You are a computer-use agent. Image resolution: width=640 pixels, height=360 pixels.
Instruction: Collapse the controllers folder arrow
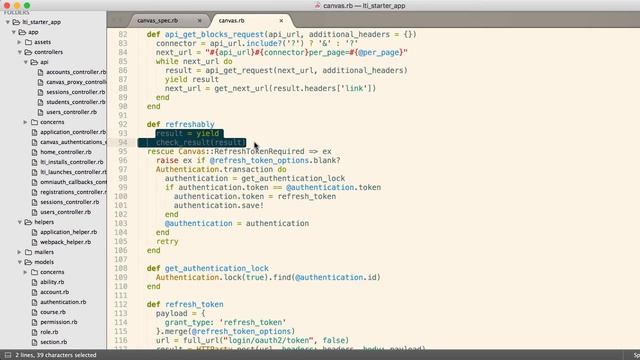pos(20,52)
